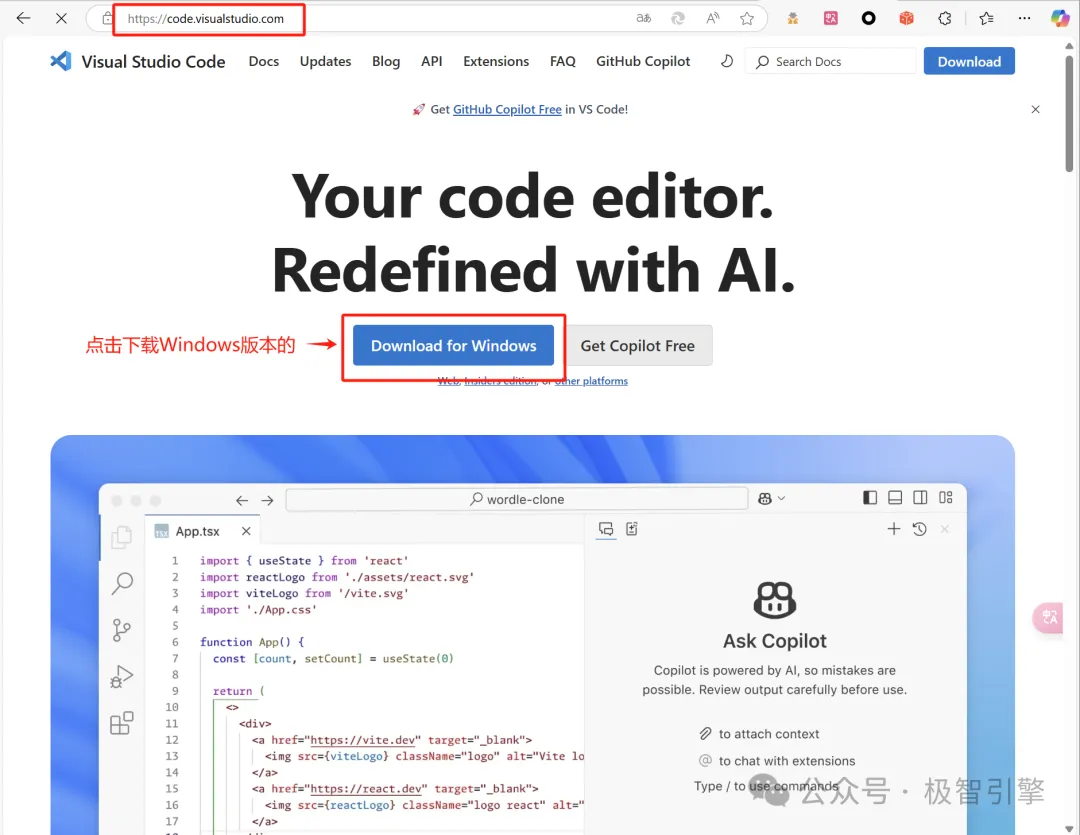Viewport: 1080px width, 835px height.
Task: Open the browser extensions puzzle icon
Action: 944,19
